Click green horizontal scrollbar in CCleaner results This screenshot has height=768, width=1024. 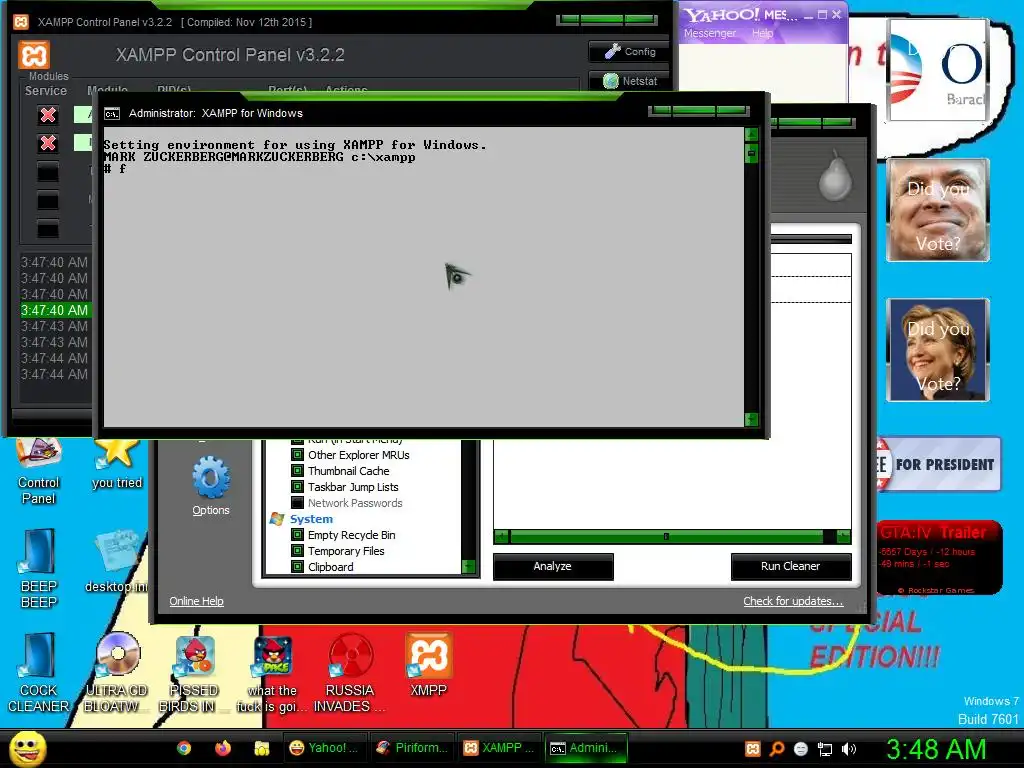coord(666,537)
